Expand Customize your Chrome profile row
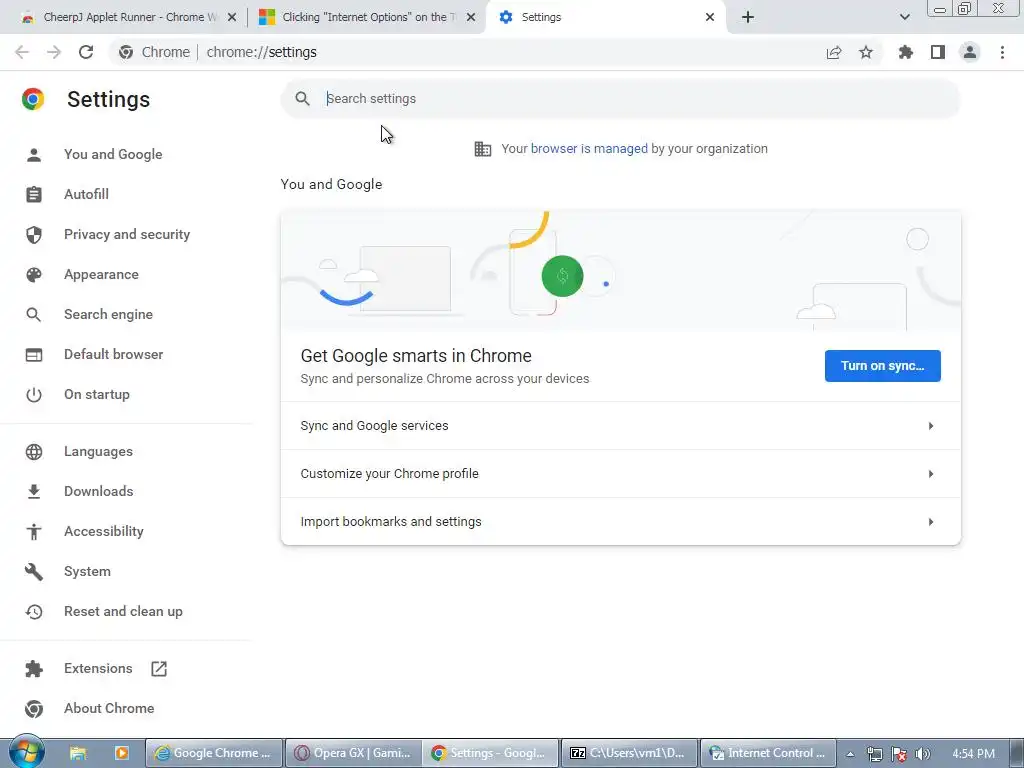 pyautogui.click(x=620, y=474)
